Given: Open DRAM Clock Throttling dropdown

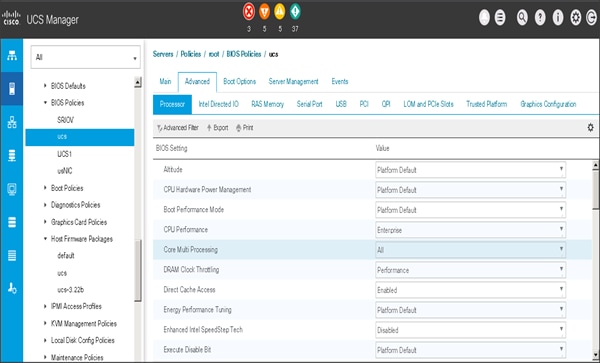Looking at the screenshot, I should pyautogui.click(x=470, y=270).
